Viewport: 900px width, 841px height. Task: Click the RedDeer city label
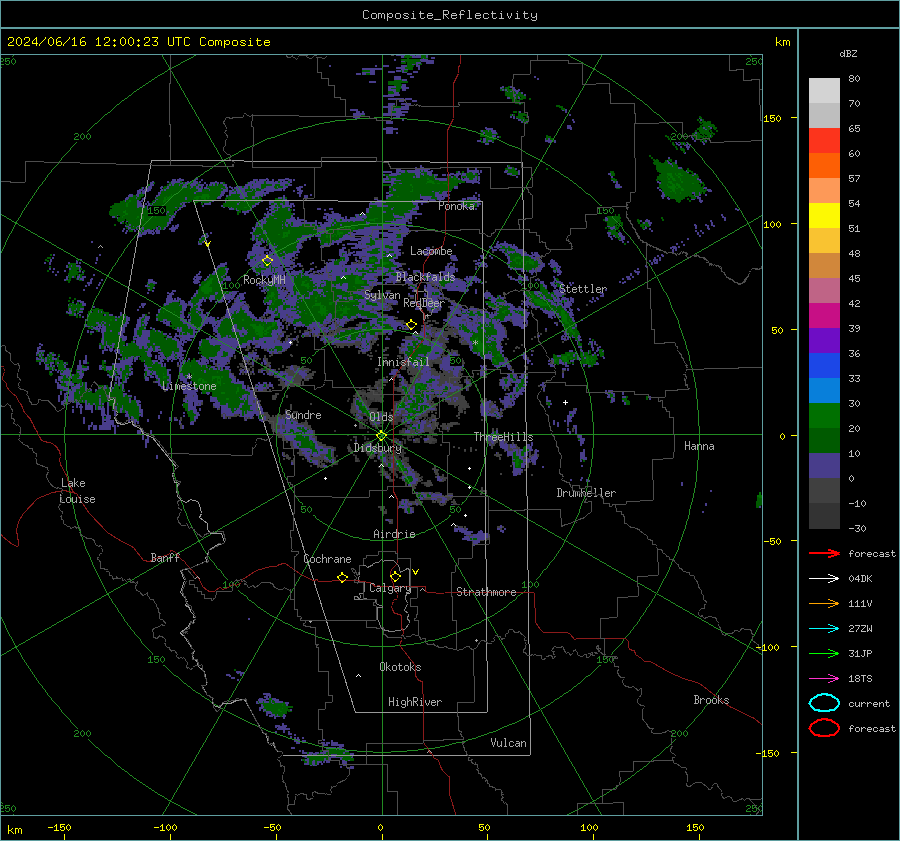(424, 303)
